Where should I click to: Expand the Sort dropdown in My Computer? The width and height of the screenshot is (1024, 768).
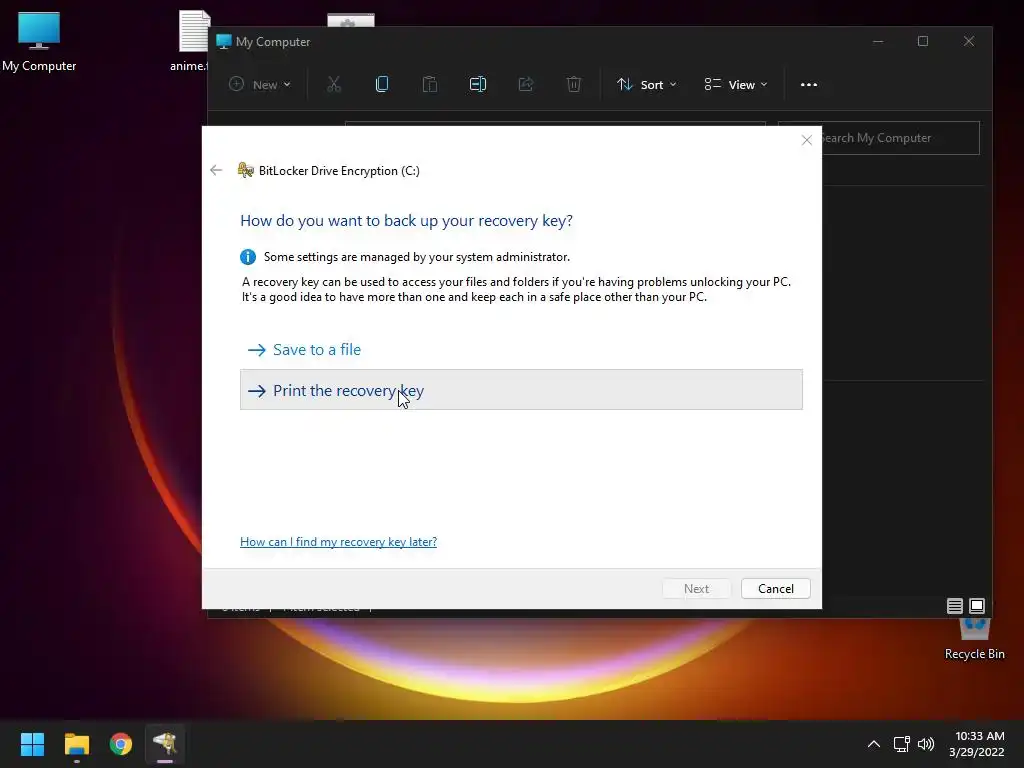tap(647, 84)
